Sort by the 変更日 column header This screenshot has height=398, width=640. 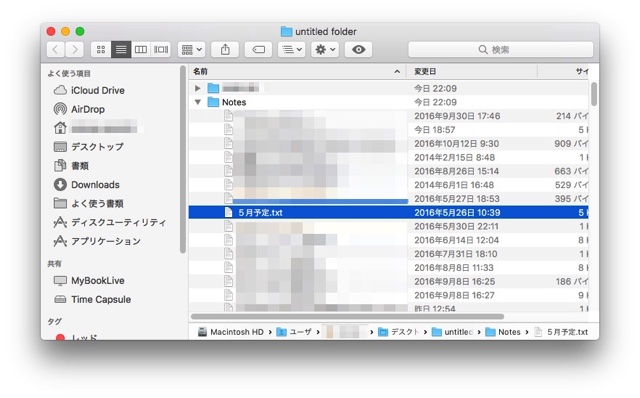[471, 71]
